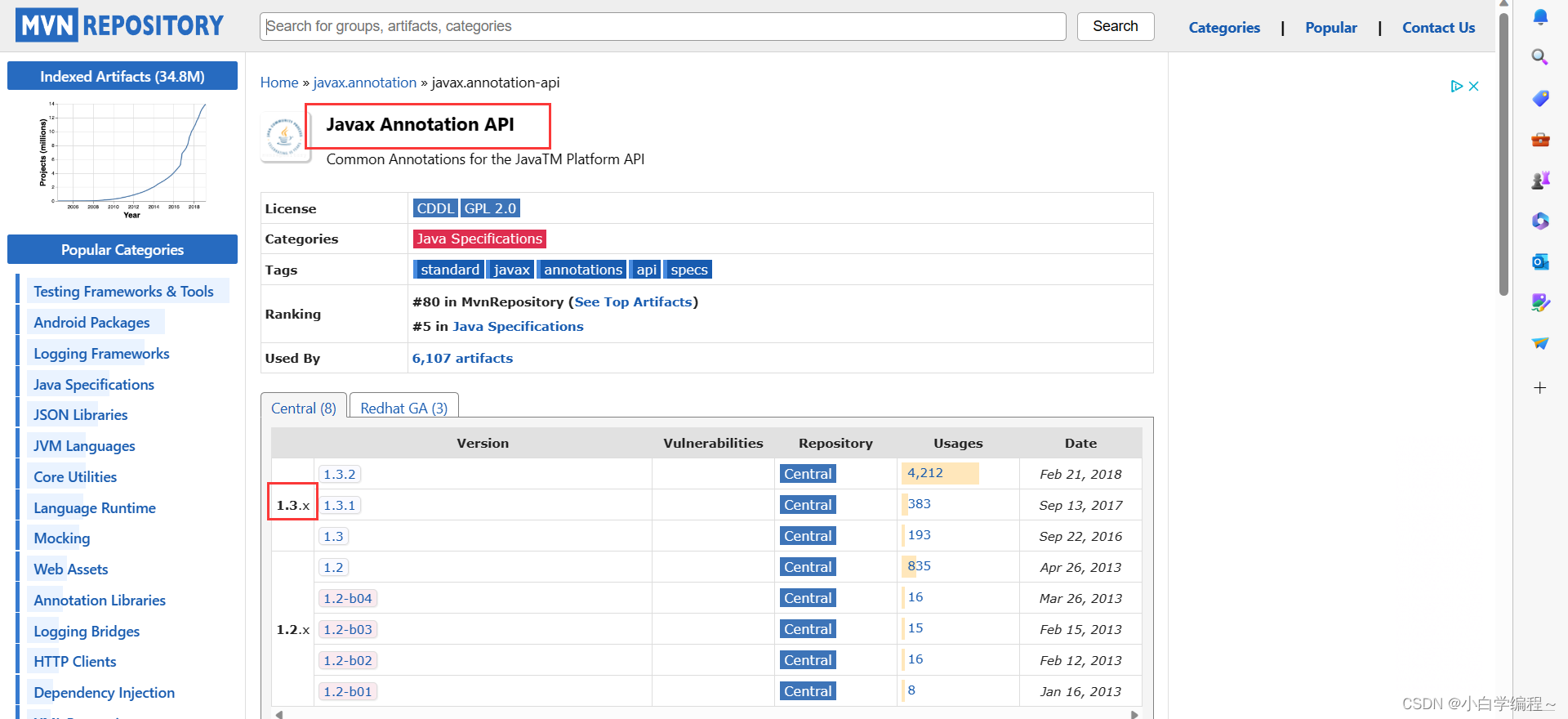The image size is (1568, 719).
Task: Open version 1.2-b04
Action: point(348,598)
